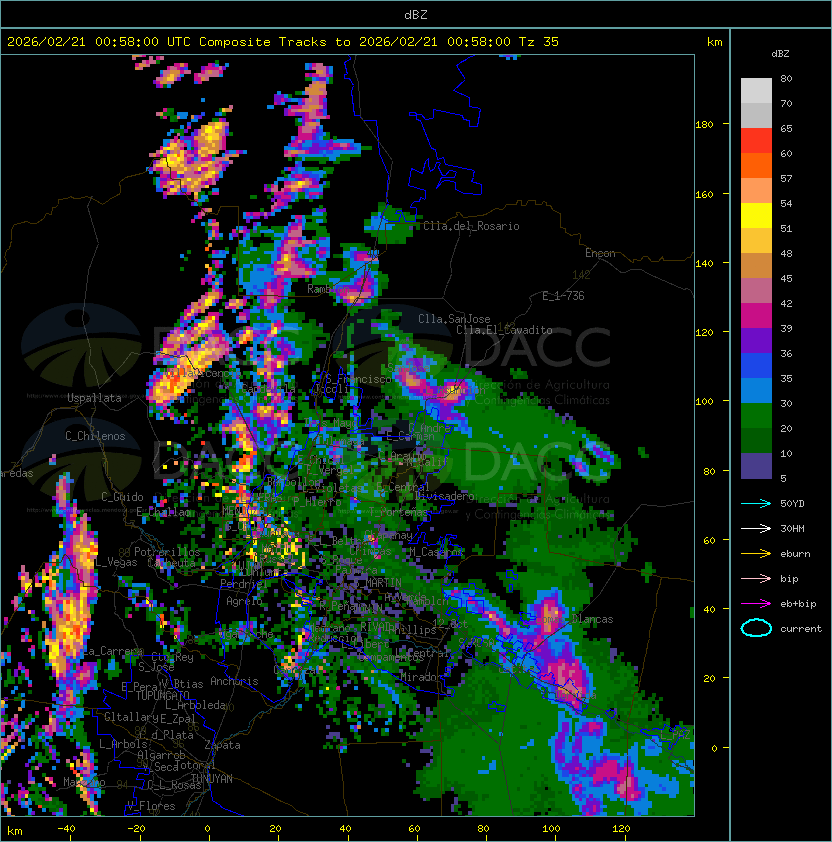Select the light gray swatch below 80 dBZ
Viewport: 832px width, 842px height.
point(756,91)
